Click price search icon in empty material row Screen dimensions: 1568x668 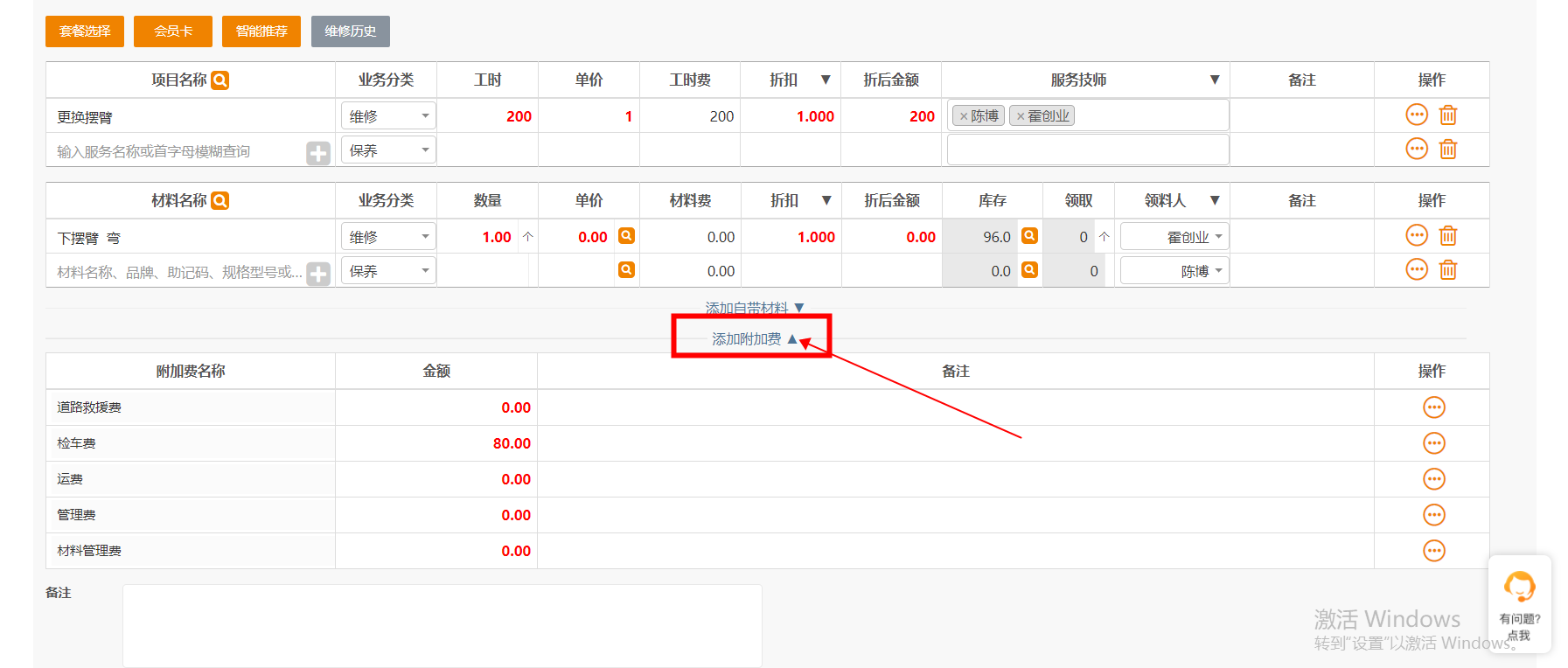point(626,269)
